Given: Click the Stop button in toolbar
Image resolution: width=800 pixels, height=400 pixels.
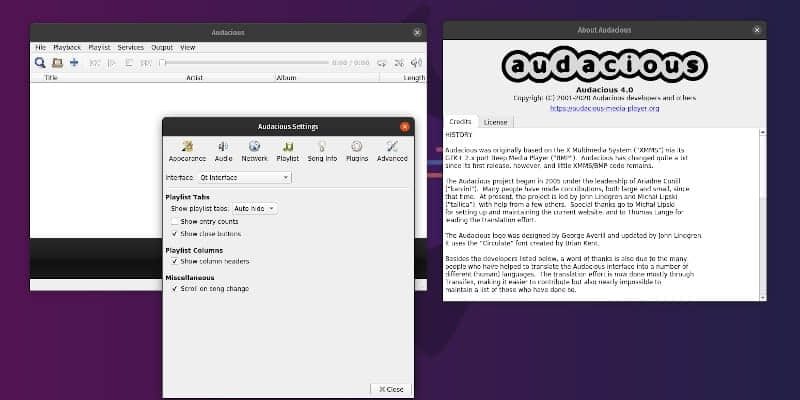Looking at the screenshot, I should (x=129, y=63).
